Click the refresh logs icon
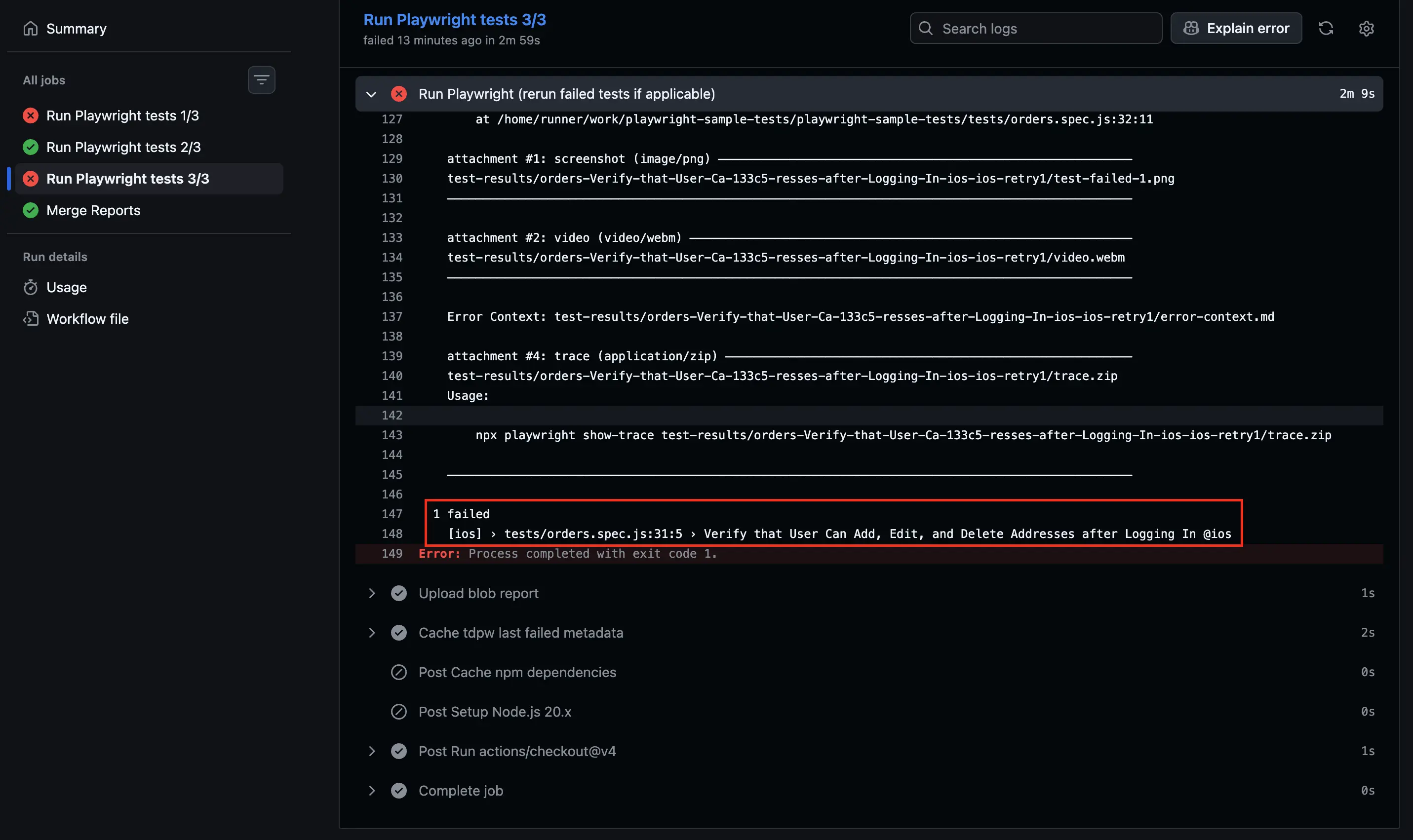 tap(1326, 28)
